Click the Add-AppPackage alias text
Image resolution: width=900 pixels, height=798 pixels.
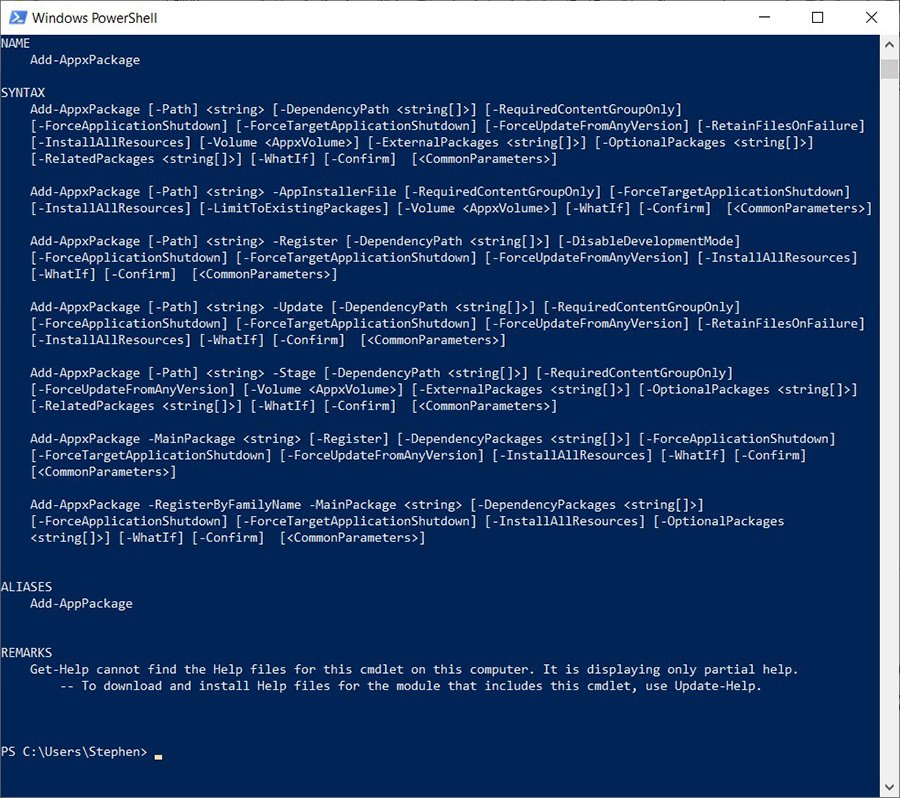(81, 604)
